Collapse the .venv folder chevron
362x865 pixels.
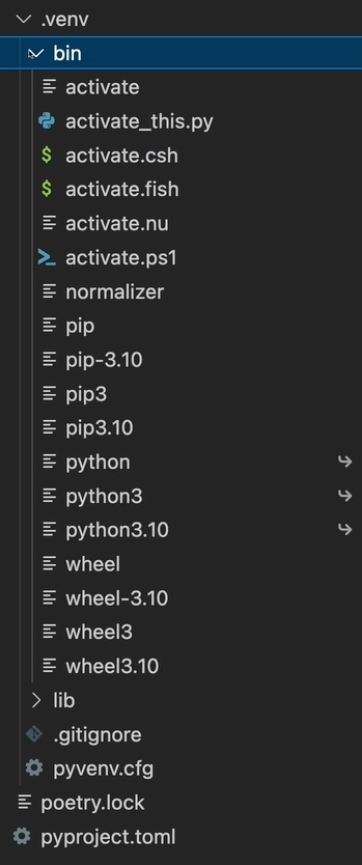[23, 20]
